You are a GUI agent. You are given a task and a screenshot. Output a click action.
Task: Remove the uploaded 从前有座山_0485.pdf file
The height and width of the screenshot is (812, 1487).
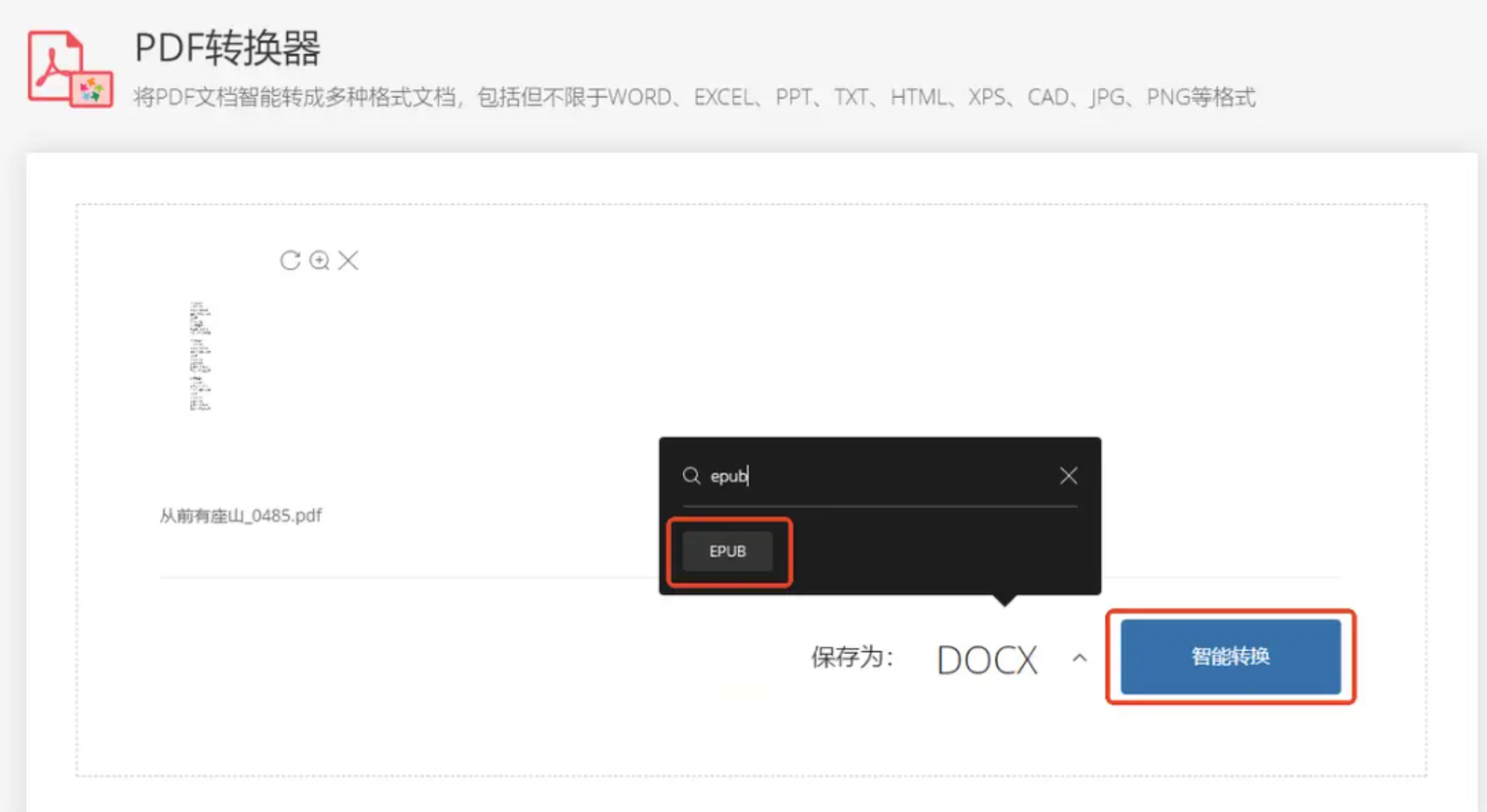pos(348,260)
